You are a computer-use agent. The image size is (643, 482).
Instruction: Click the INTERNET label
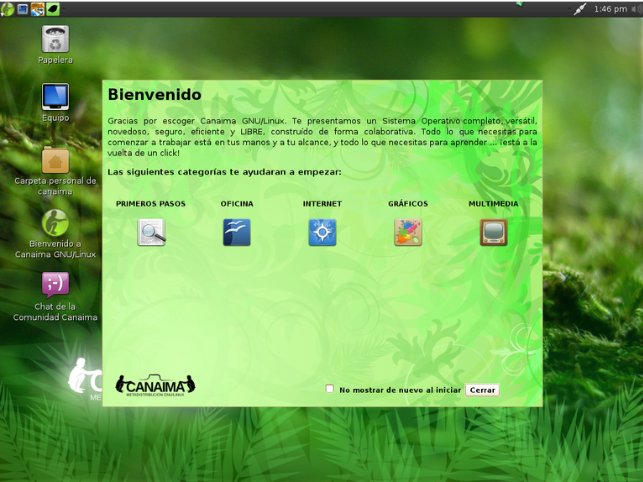322,204
